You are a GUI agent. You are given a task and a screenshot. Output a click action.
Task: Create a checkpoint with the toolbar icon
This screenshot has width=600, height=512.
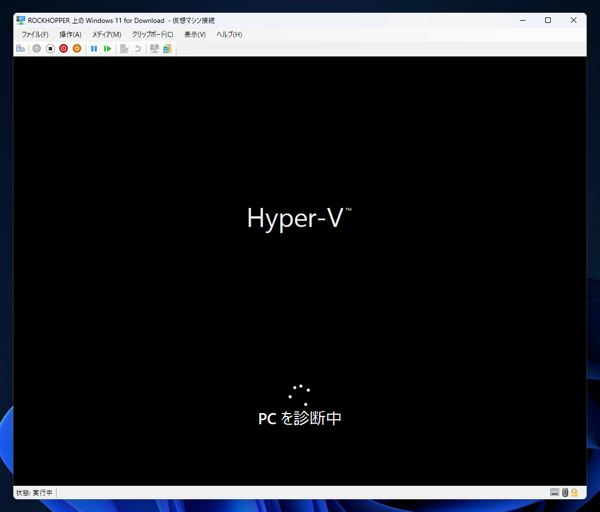point(124,49)
